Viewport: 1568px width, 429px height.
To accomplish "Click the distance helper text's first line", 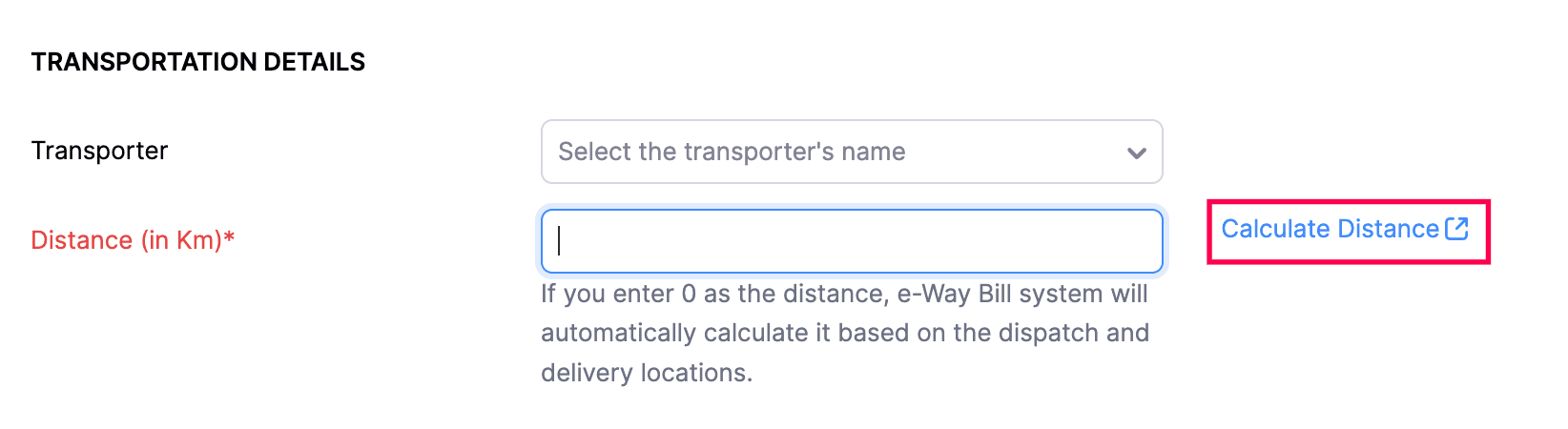I will pyautogui.click(x=844, y=294).
